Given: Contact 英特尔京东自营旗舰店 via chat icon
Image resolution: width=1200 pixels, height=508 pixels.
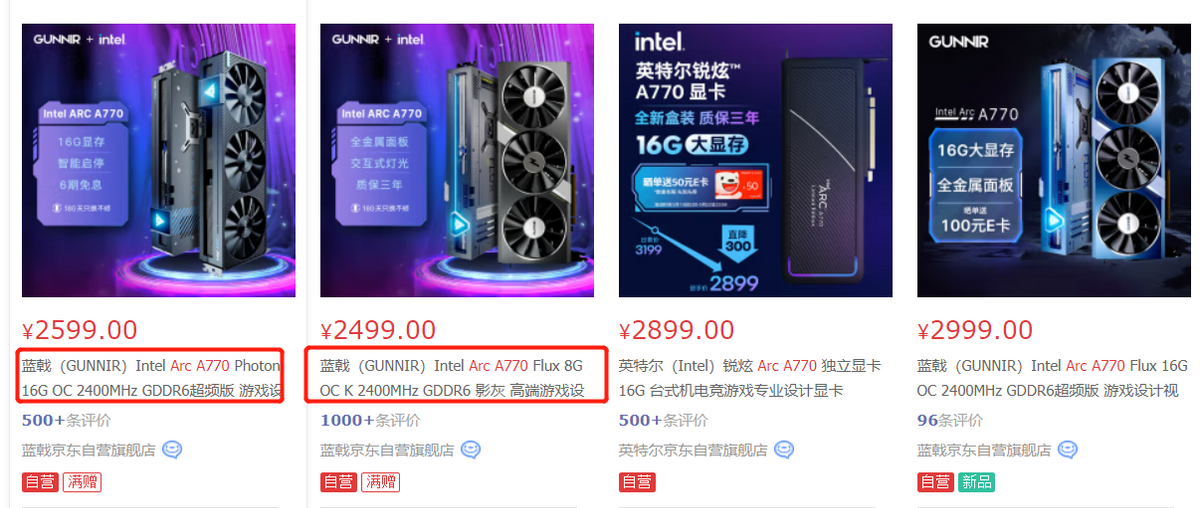Looking at the screenshot, I should coord(784,450).
